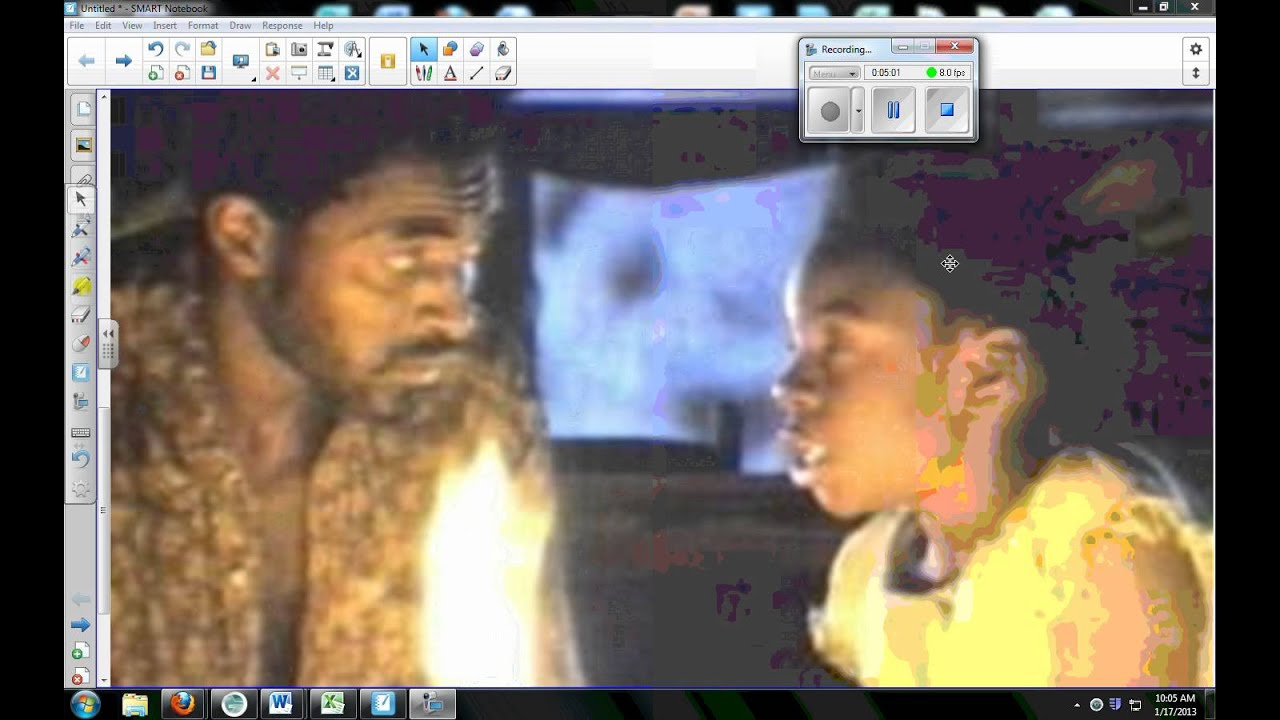The height and width of the screenshot is (720, 1280).
Task: Click the yellow add-on icon
Action: (x=388, y=61)
